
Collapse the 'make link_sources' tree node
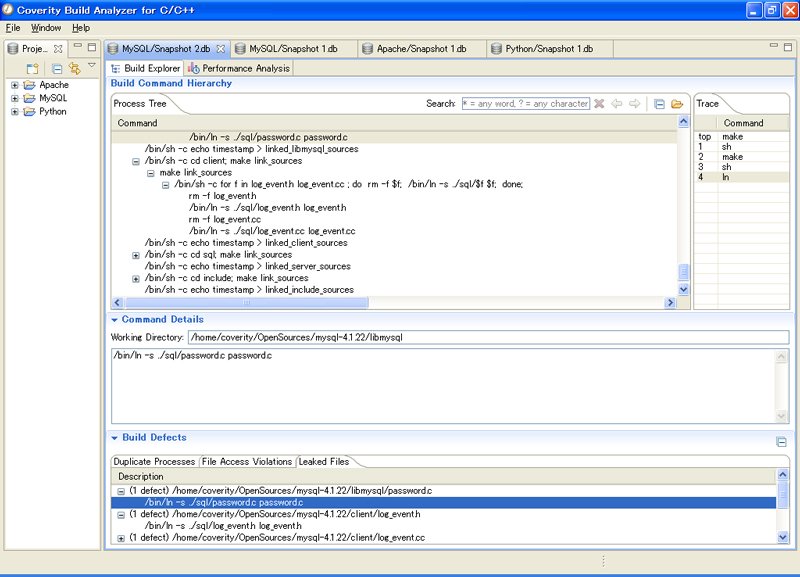(x=151, y=173)
